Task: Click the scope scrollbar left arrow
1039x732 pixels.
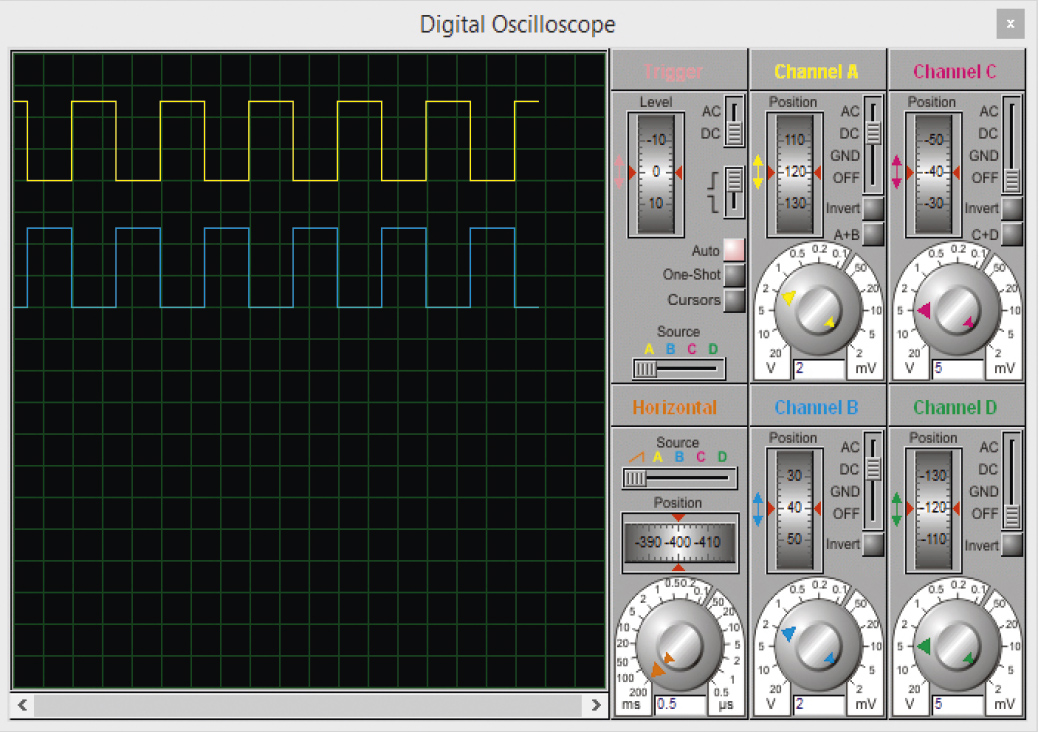Action: [x=22, y=705]
